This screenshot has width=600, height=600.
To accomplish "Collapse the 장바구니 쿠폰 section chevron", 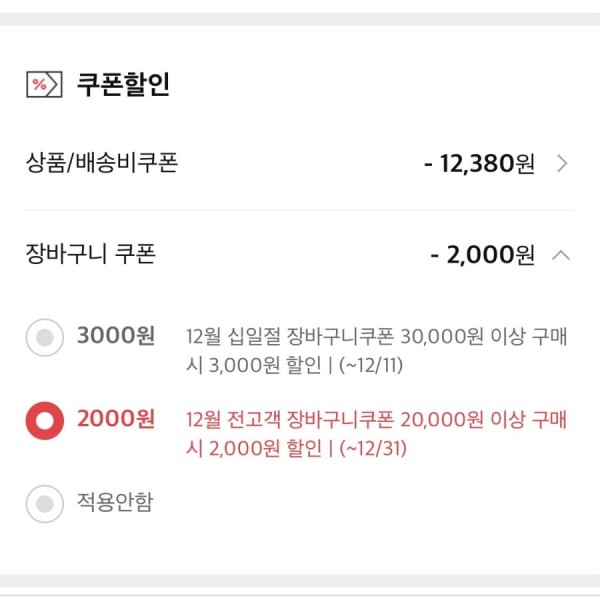I will click(561, 255).
